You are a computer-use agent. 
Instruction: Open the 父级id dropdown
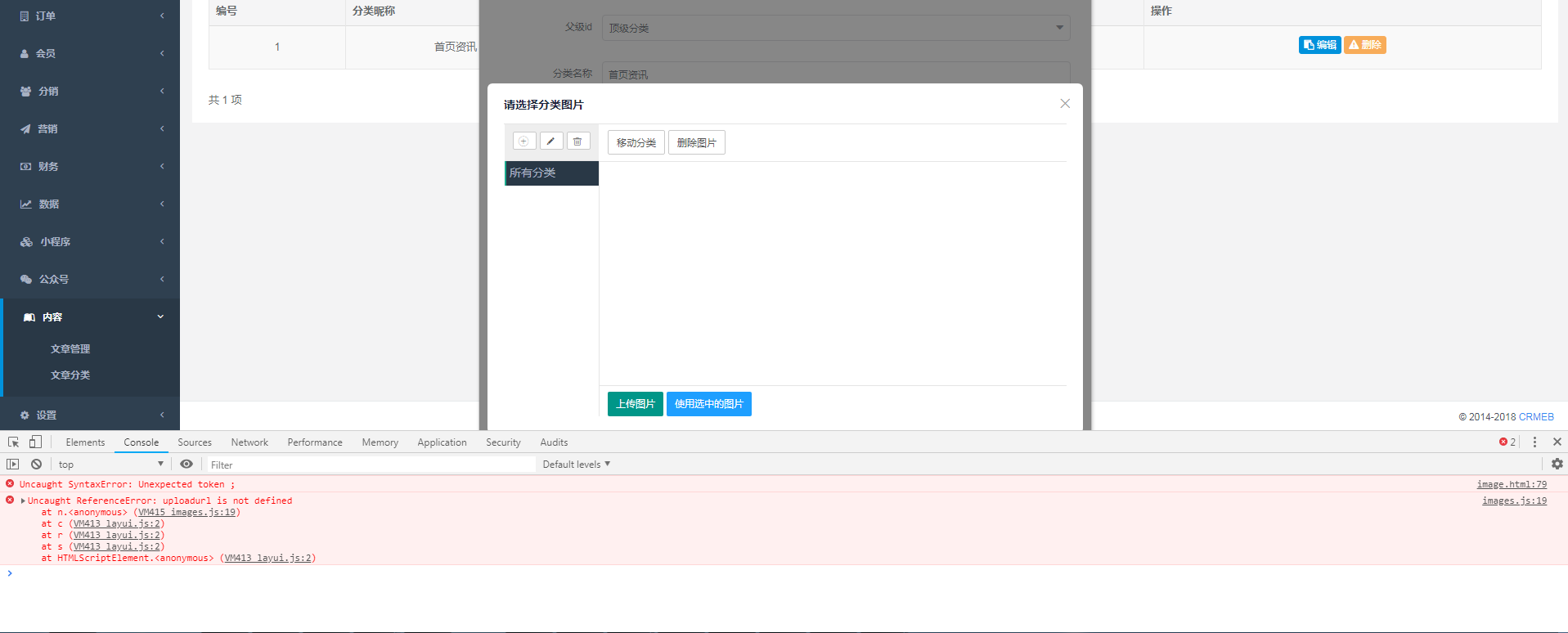tap(836, 28)
